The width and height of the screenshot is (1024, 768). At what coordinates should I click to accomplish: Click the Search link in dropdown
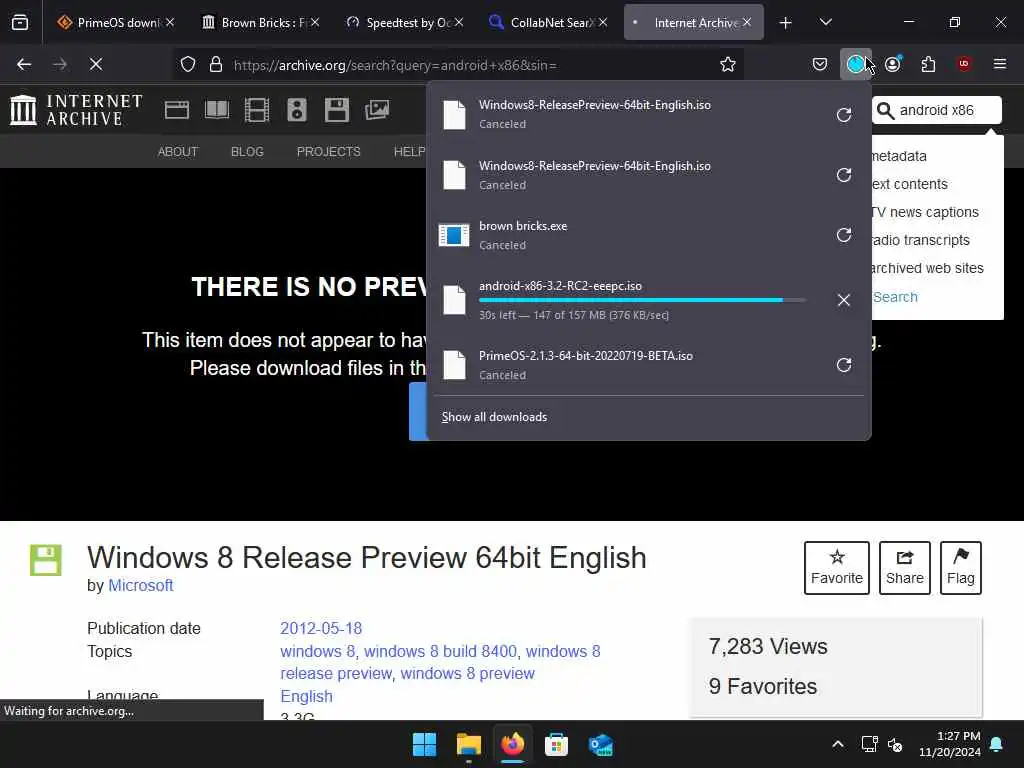click(895, 297)
